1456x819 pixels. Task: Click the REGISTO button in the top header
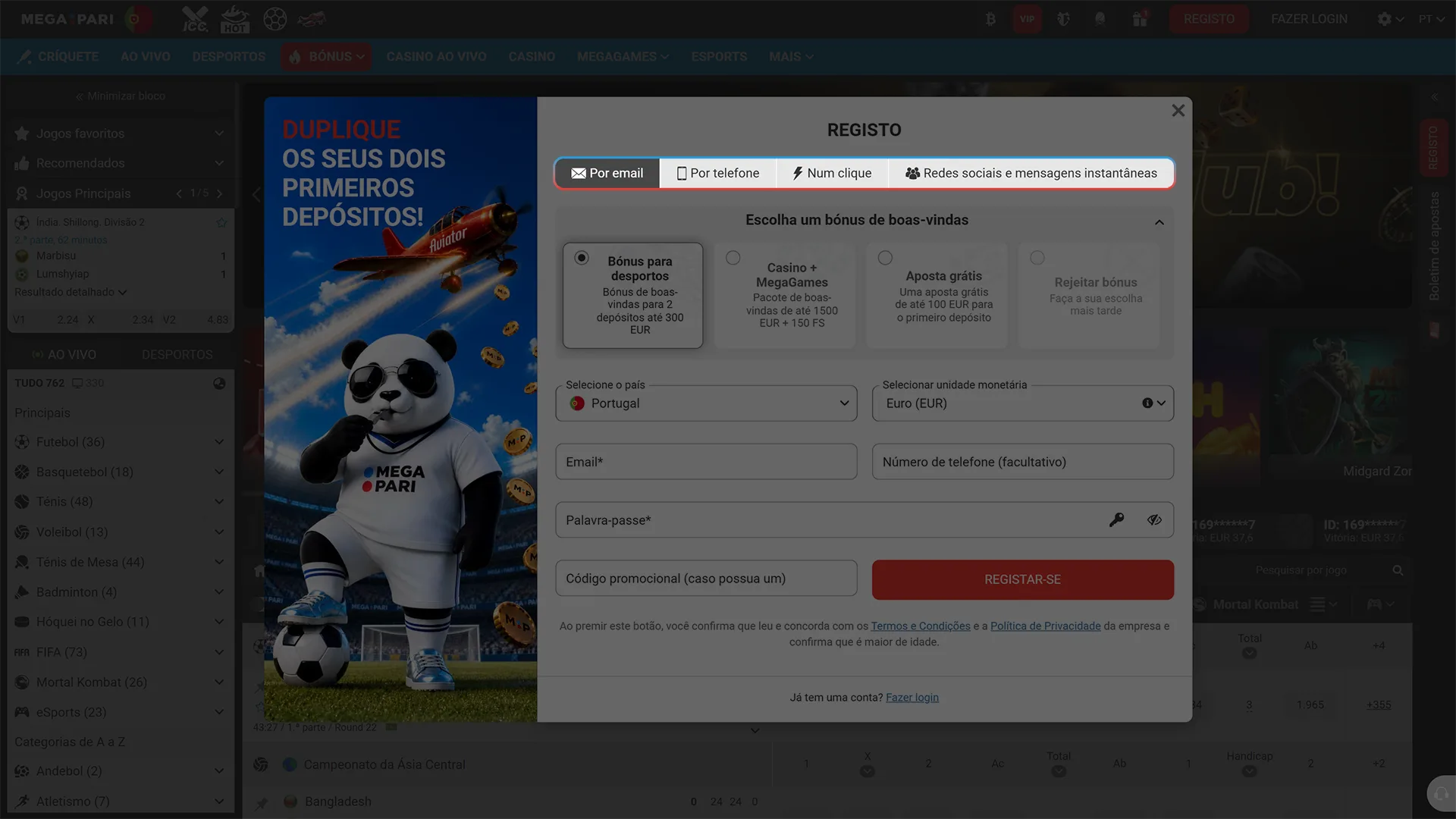tap(1209, 19)
